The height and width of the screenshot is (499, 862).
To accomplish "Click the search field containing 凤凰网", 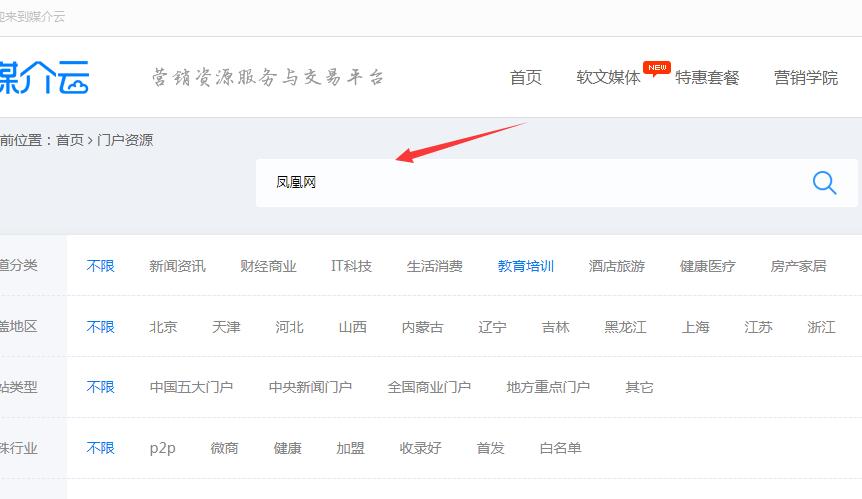I will 530,183.
